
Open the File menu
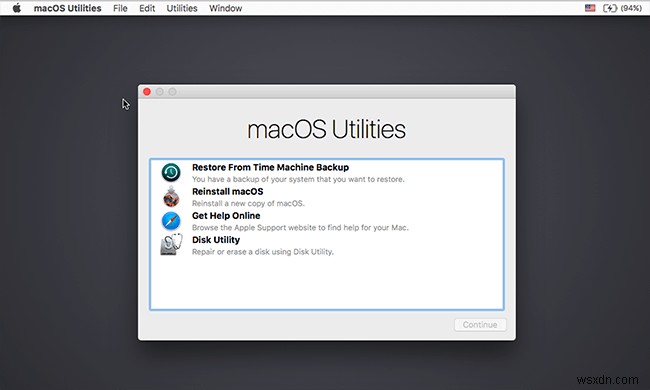(x=120, y=8)
